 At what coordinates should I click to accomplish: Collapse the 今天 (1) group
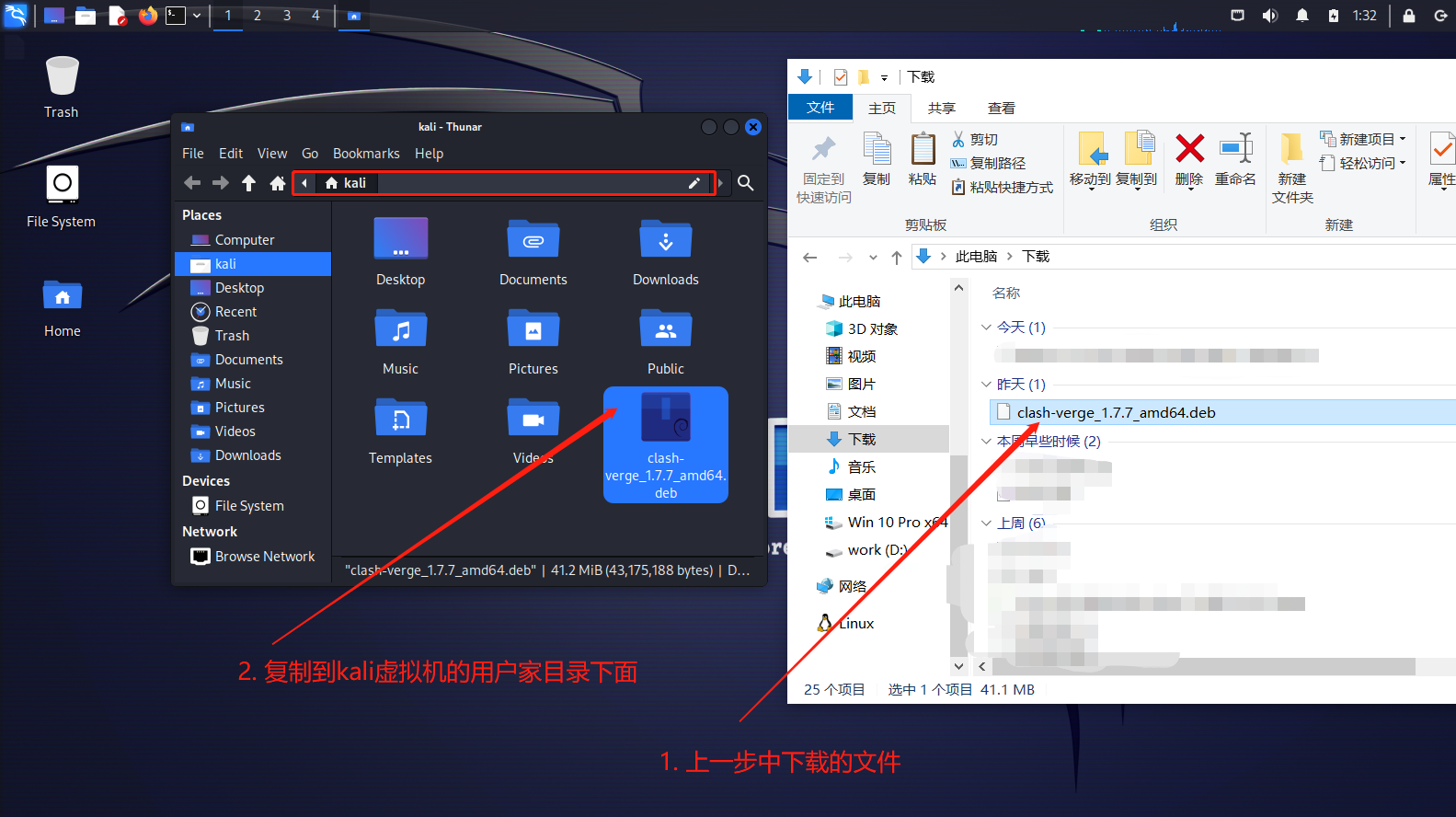[x=986, y=328]
